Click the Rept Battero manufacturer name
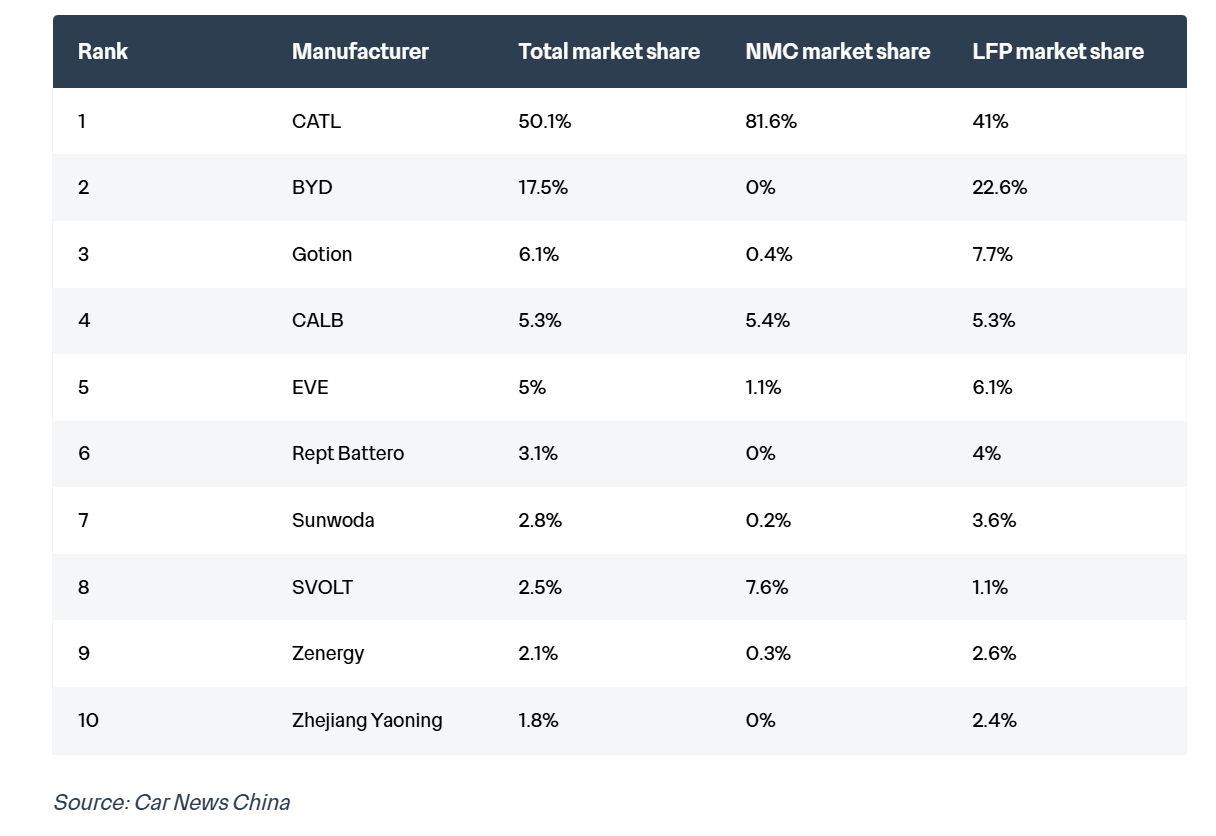The height and width of the screenshot is (836, 1216). (x=348, y=453)
